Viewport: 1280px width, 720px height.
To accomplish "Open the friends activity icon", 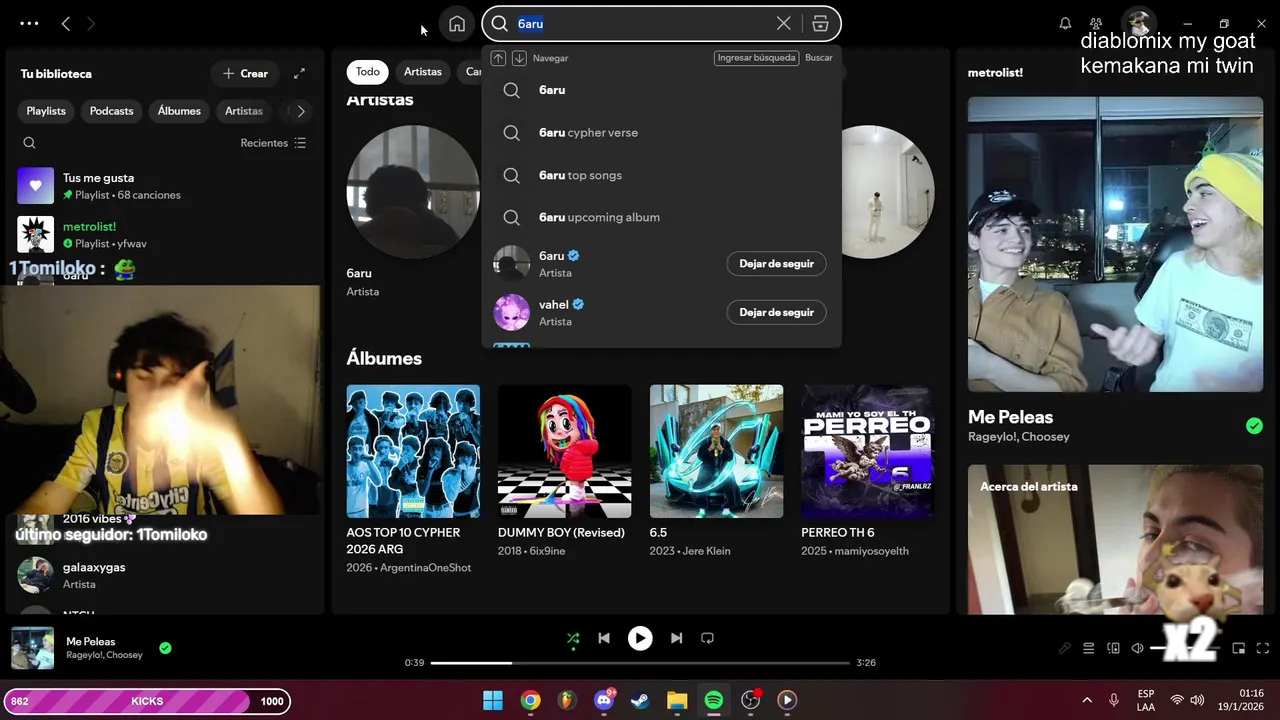I will pos(1096,24).
